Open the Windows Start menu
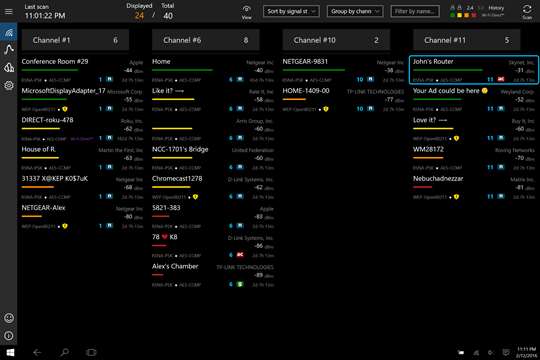The image size is (540, 360). [x=10, y=352]
